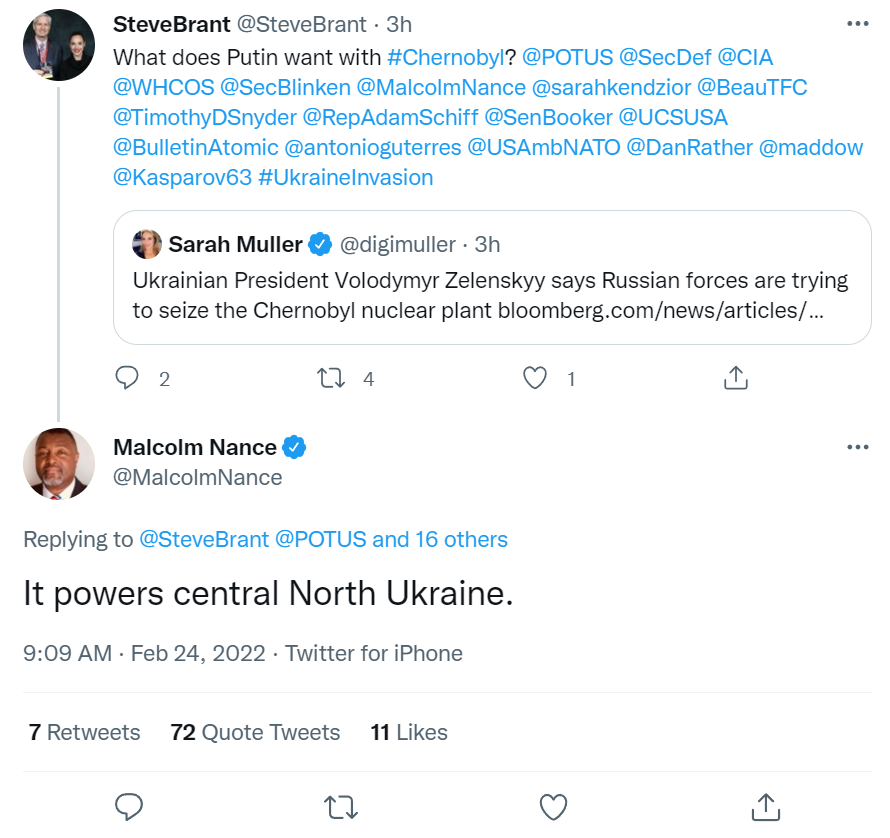Retweet SteveBrant's Chernobyl tweet
Image resolution: width=890 pixels, height=838 pixels.
tap(330, 378)
